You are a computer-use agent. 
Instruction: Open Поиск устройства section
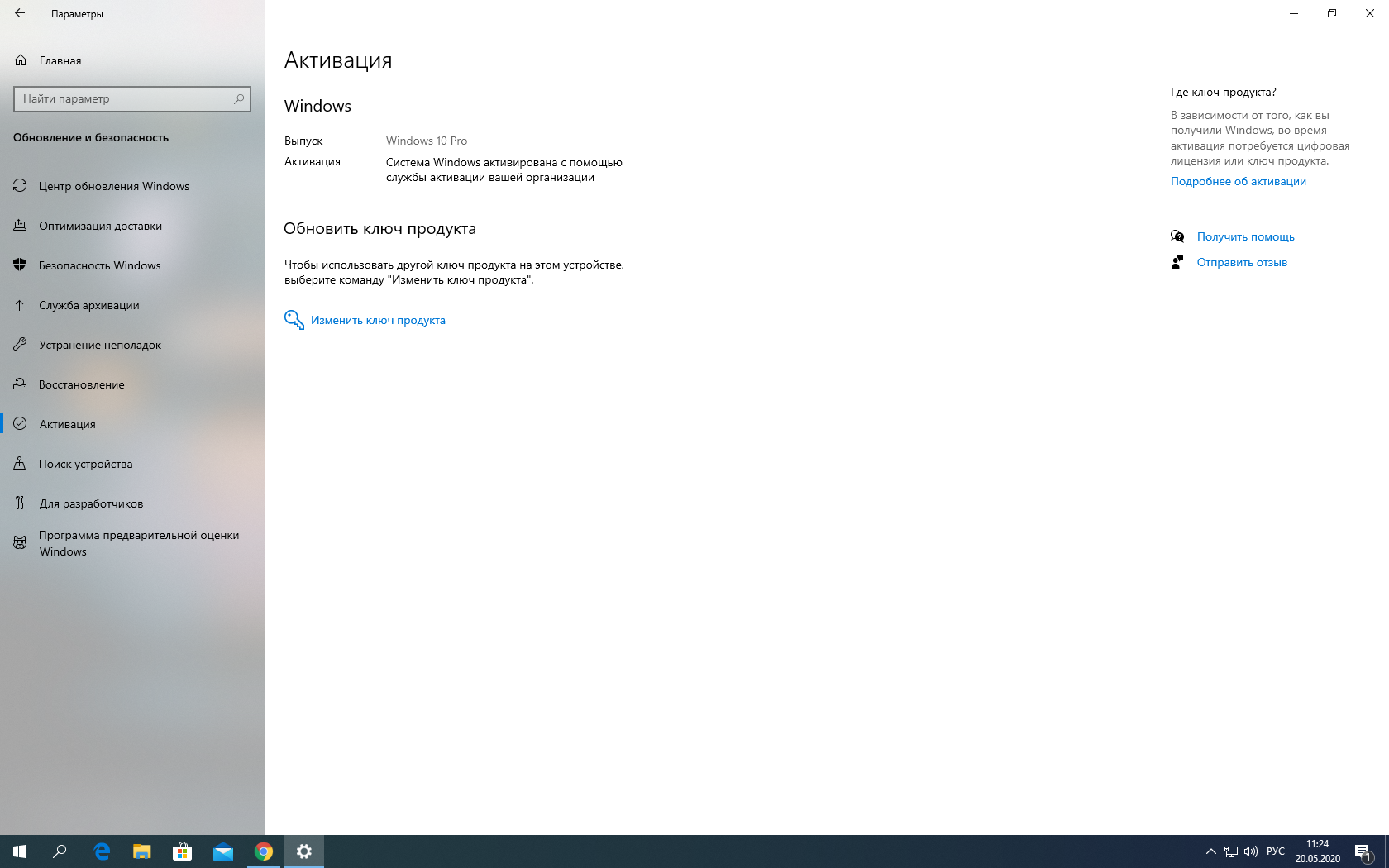click(132, 464)
